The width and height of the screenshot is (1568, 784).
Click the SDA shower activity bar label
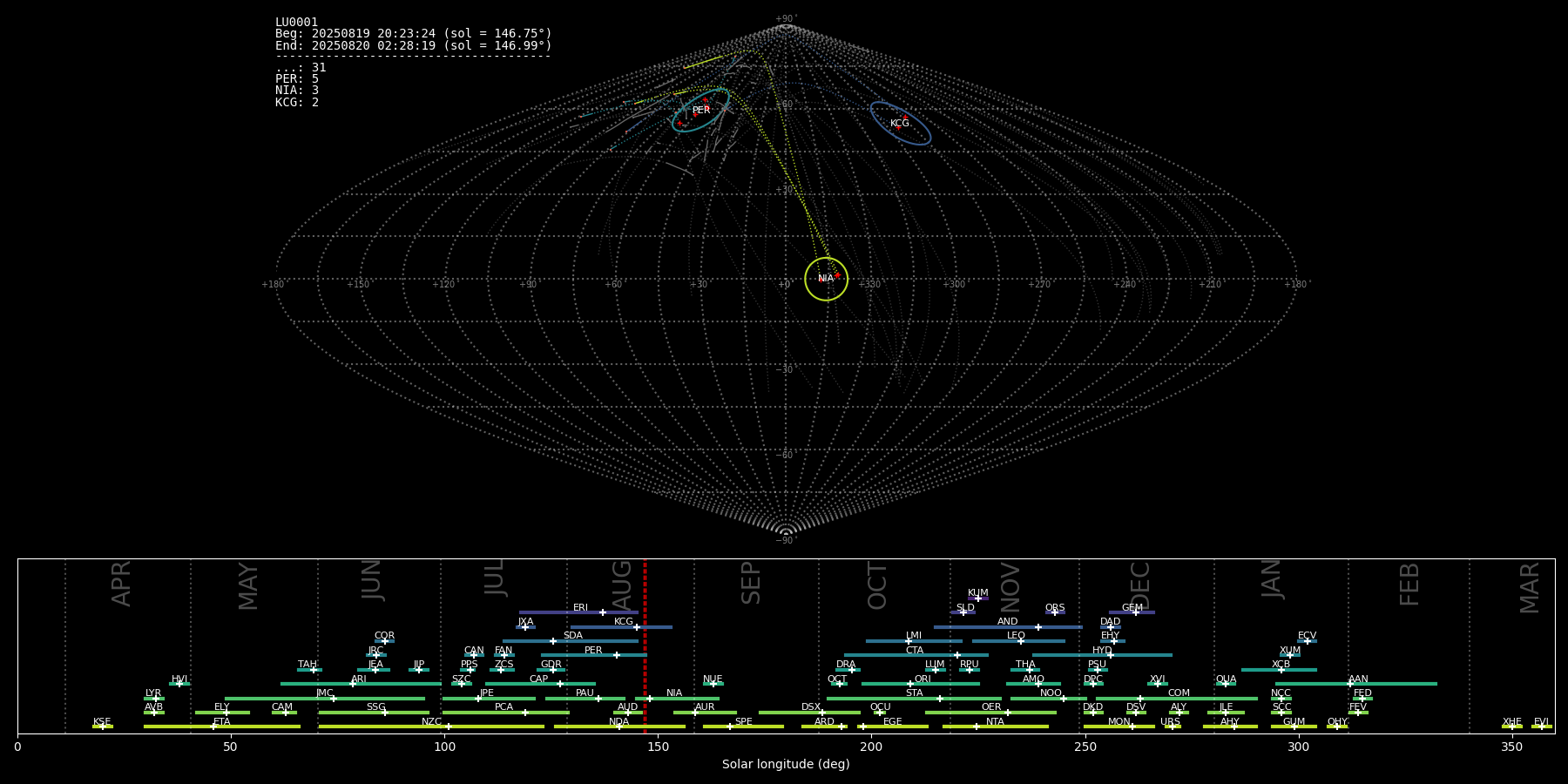[x=573, y=636]
